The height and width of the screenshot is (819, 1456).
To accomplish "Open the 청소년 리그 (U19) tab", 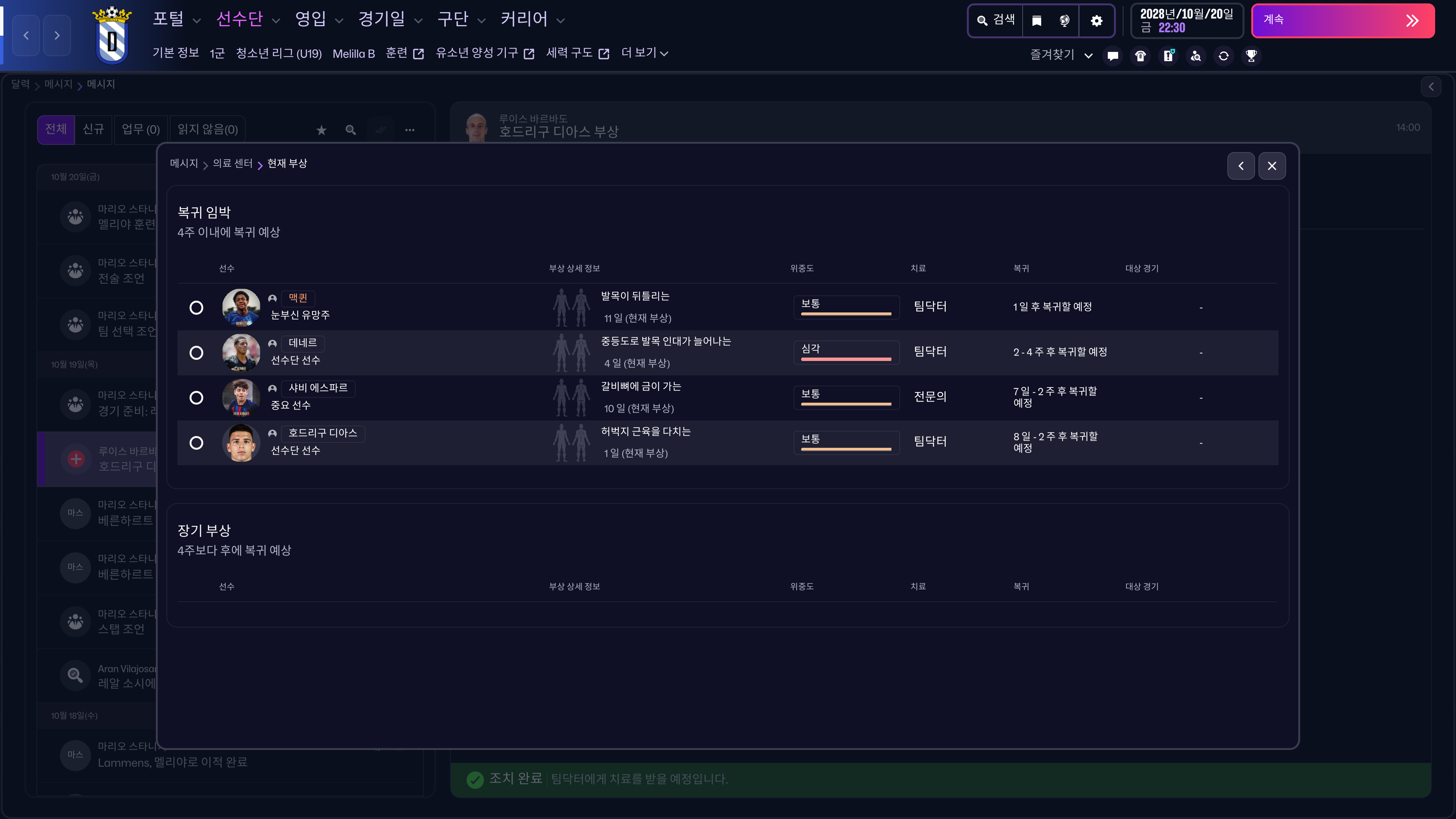I will pos(278,54).
